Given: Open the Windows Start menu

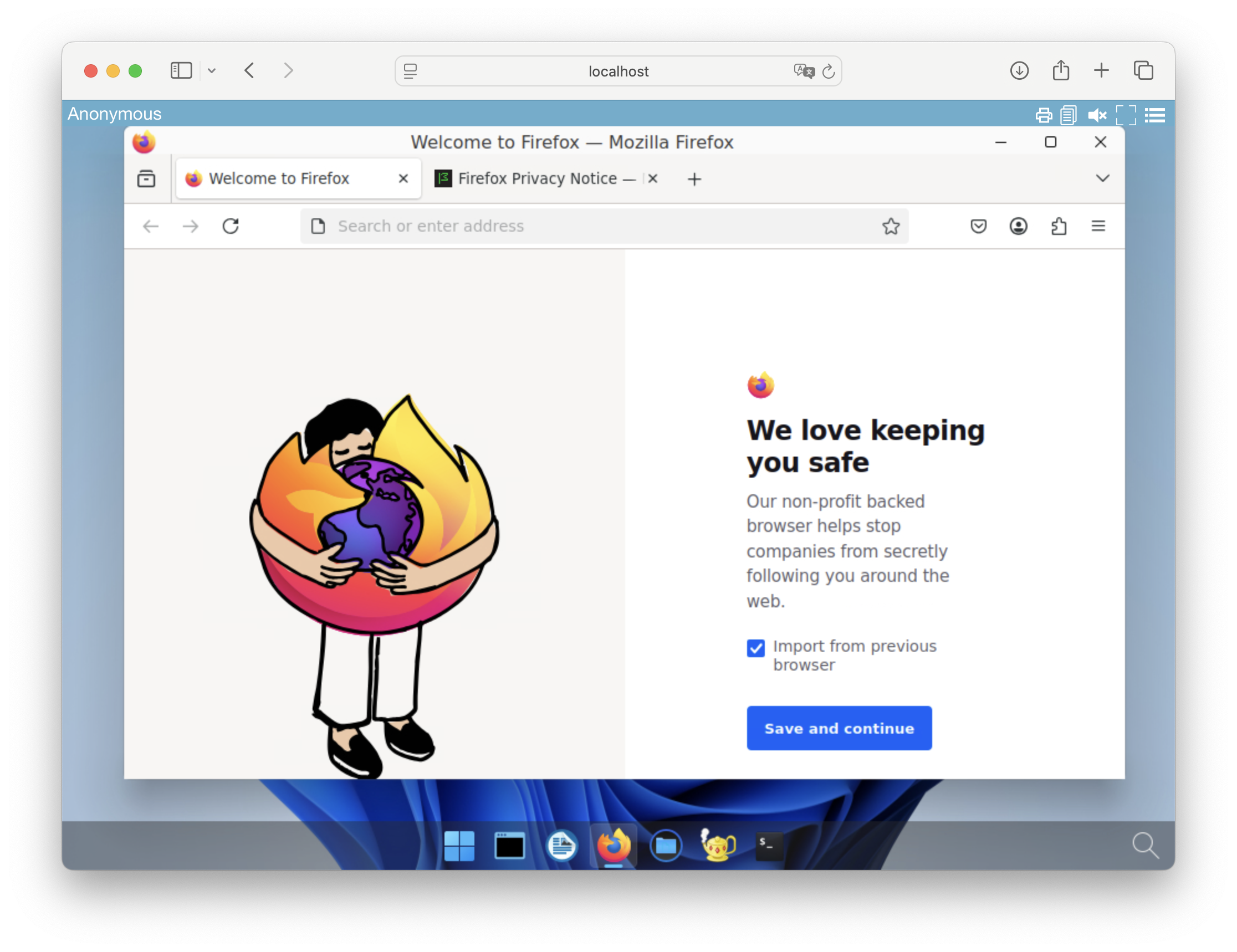Looking at the screenshot, I should pos(459,846).
